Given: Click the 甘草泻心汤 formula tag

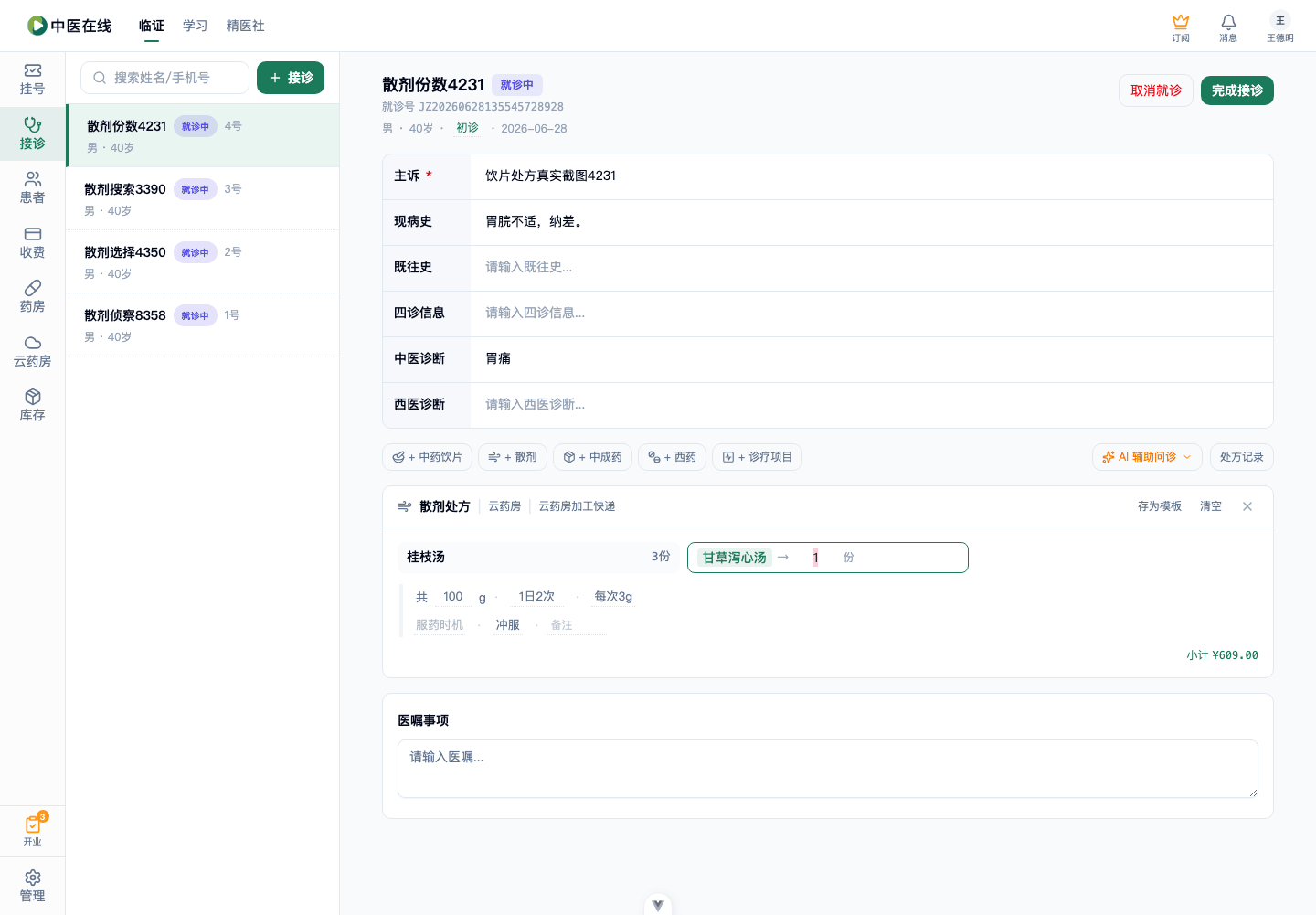Looking at the screenshot, I should 735,558.
